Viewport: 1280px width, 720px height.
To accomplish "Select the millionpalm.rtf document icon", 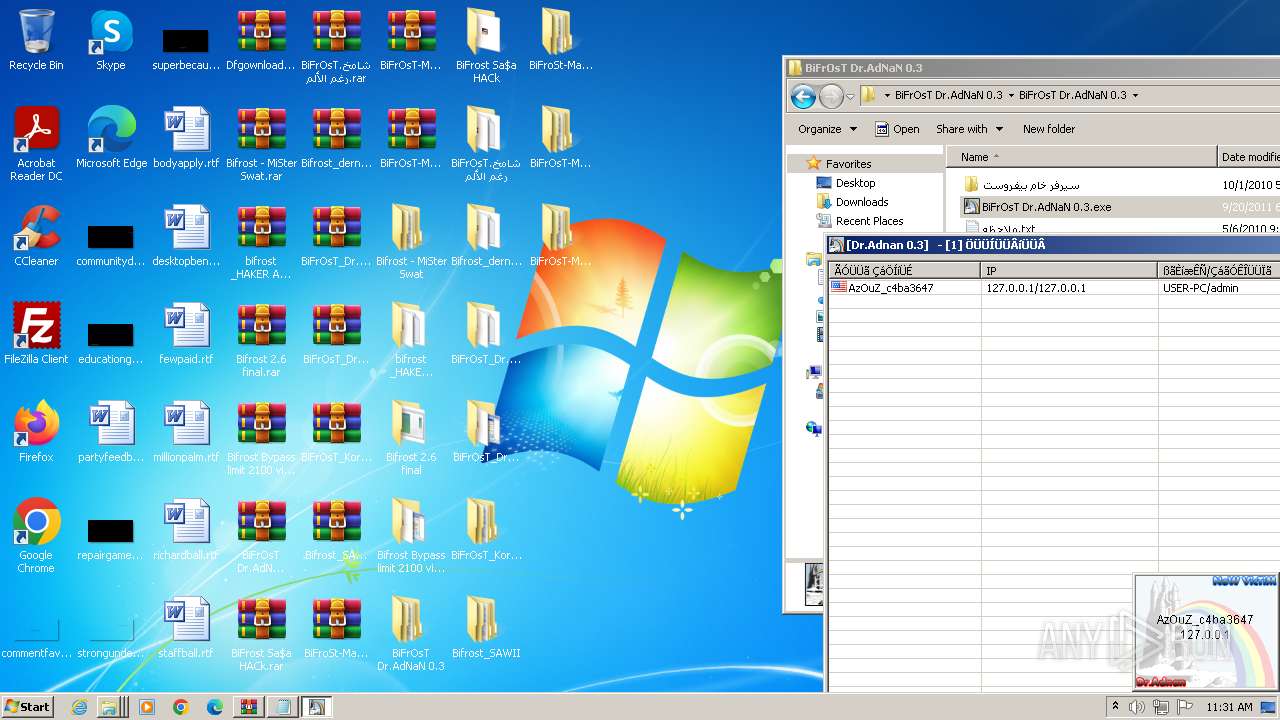I will [186, 432].
